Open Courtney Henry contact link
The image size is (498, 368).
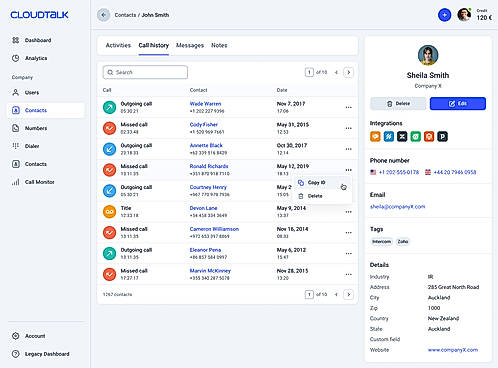pos(208,187)
